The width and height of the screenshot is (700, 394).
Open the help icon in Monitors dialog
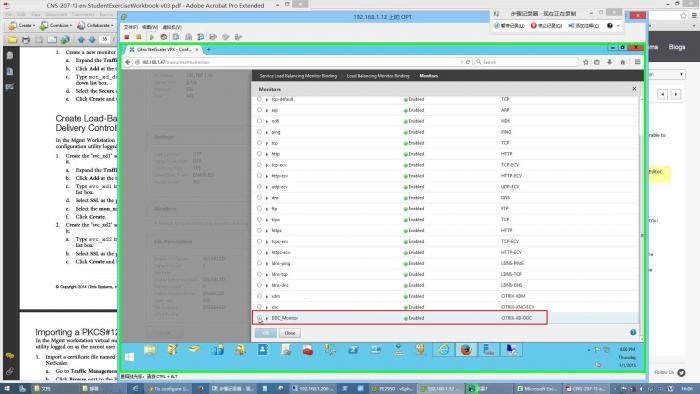(633, 332)
